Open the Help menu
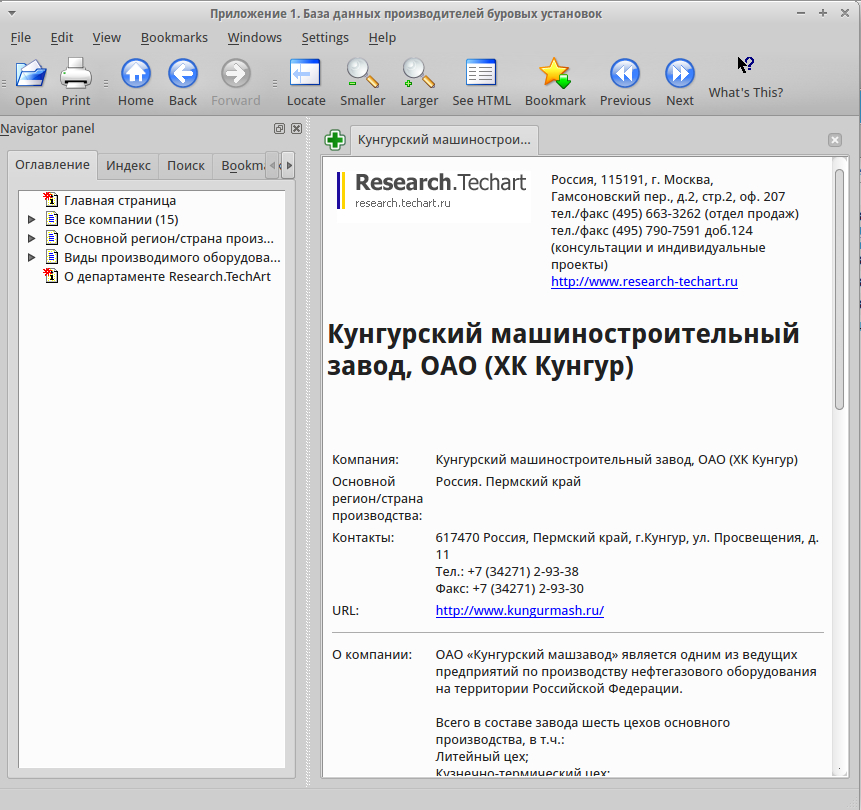 pyautogui.click(x=382, y=37)
